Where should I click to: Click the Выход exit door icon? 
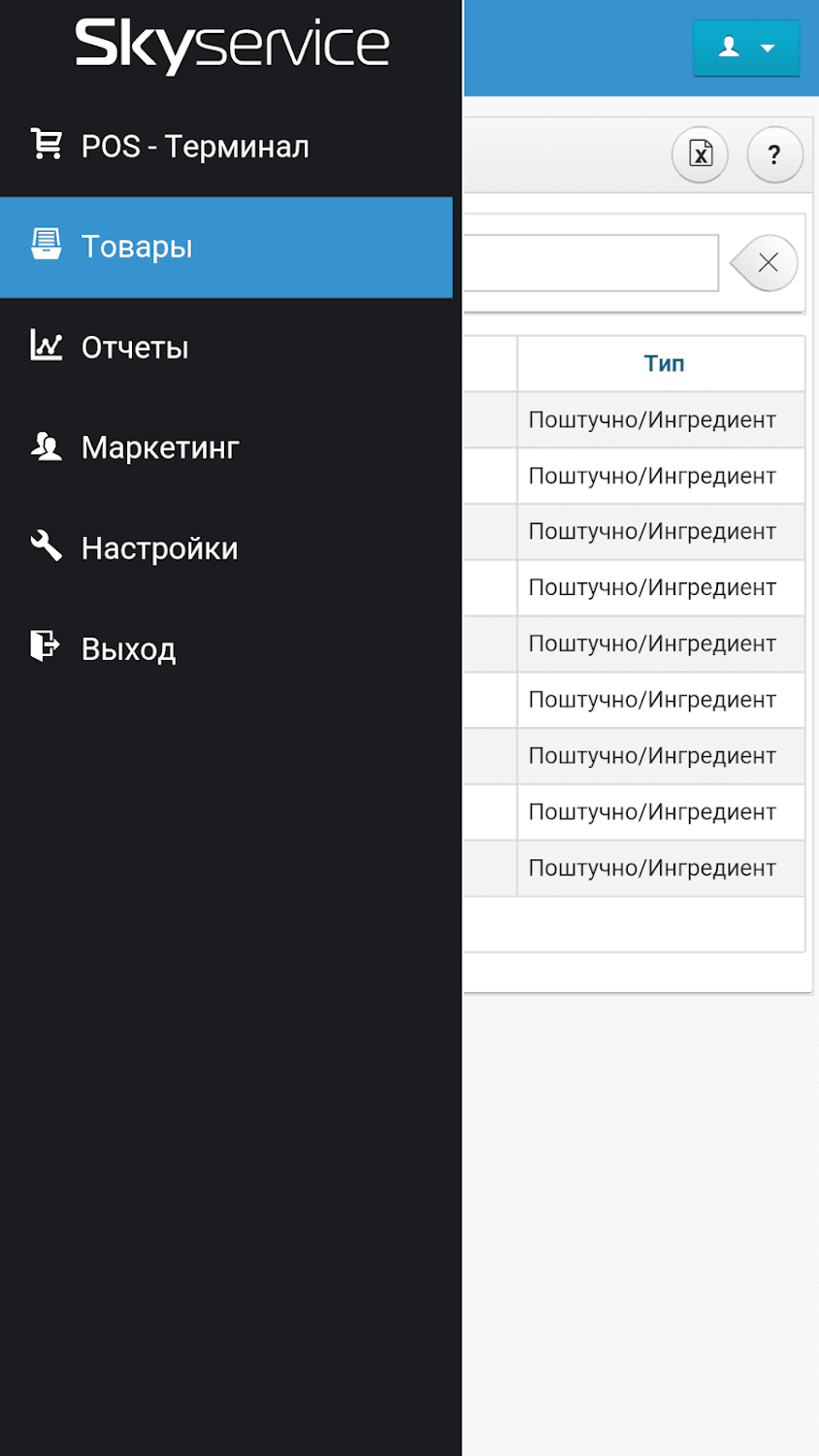point(46,646)
